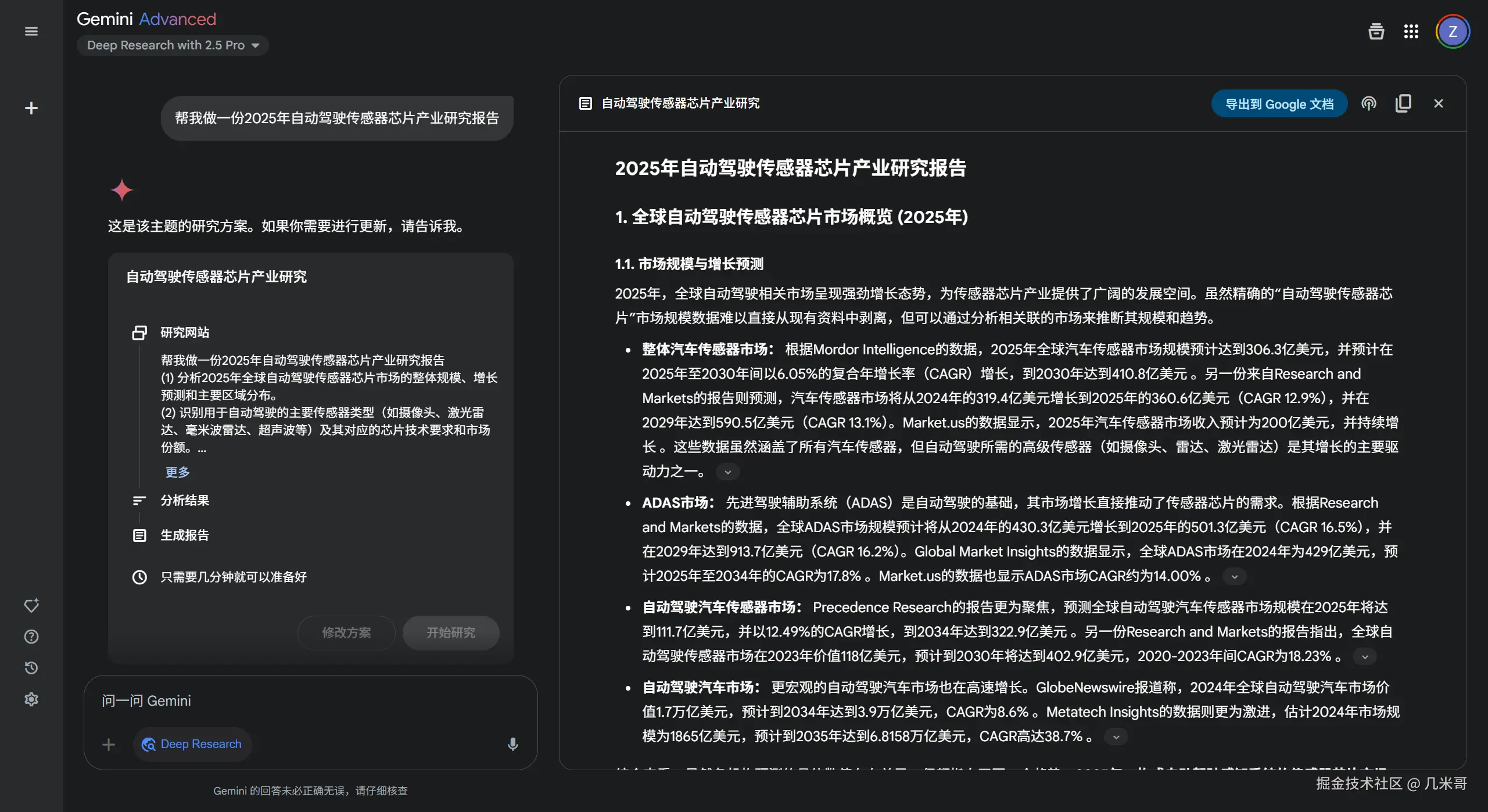
Task: Start a new chat with the plus icon
Action: click(31, 108)
